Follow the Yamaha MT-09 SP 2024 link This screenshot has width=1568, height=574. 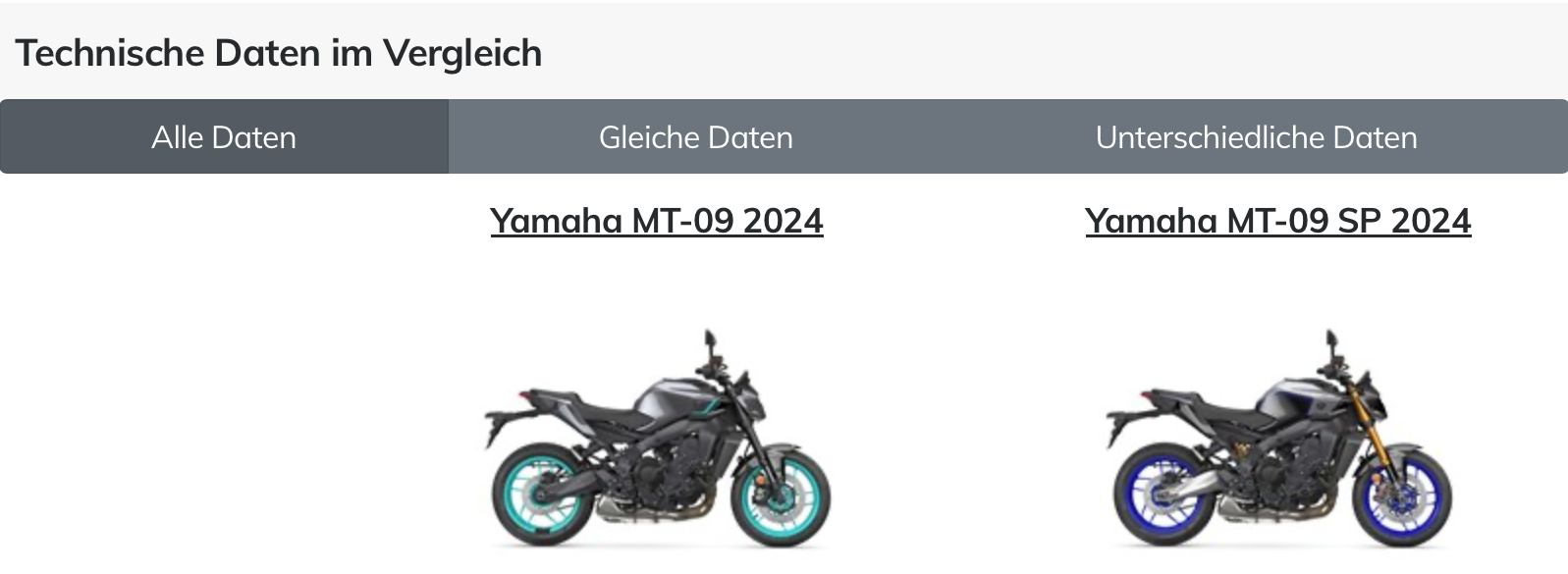pyautogui.click(x=1277, y=221)
